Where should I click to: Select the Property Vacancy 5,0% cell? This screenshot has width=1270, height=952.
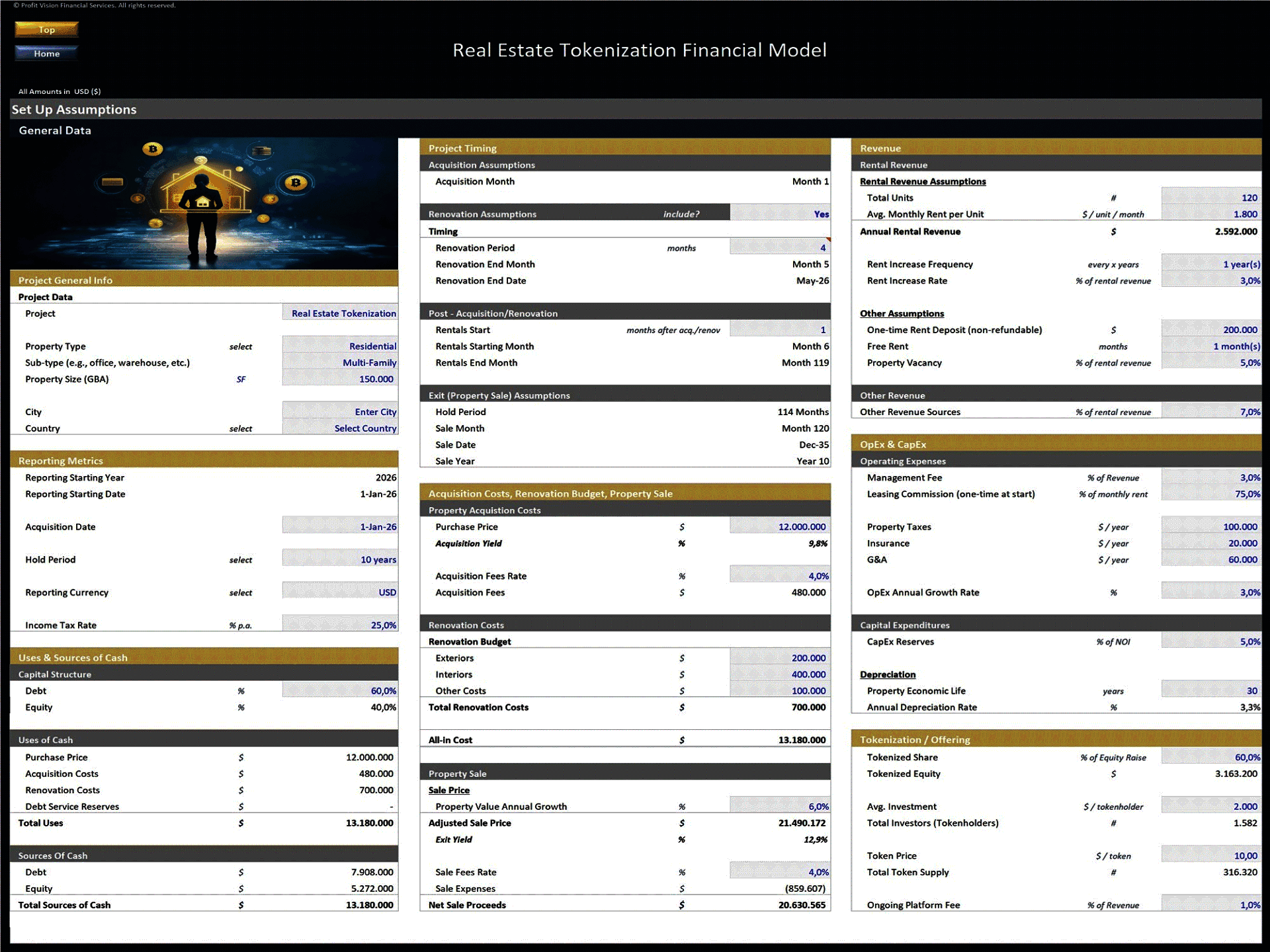pyautogui.click(x=1210, y=362)
